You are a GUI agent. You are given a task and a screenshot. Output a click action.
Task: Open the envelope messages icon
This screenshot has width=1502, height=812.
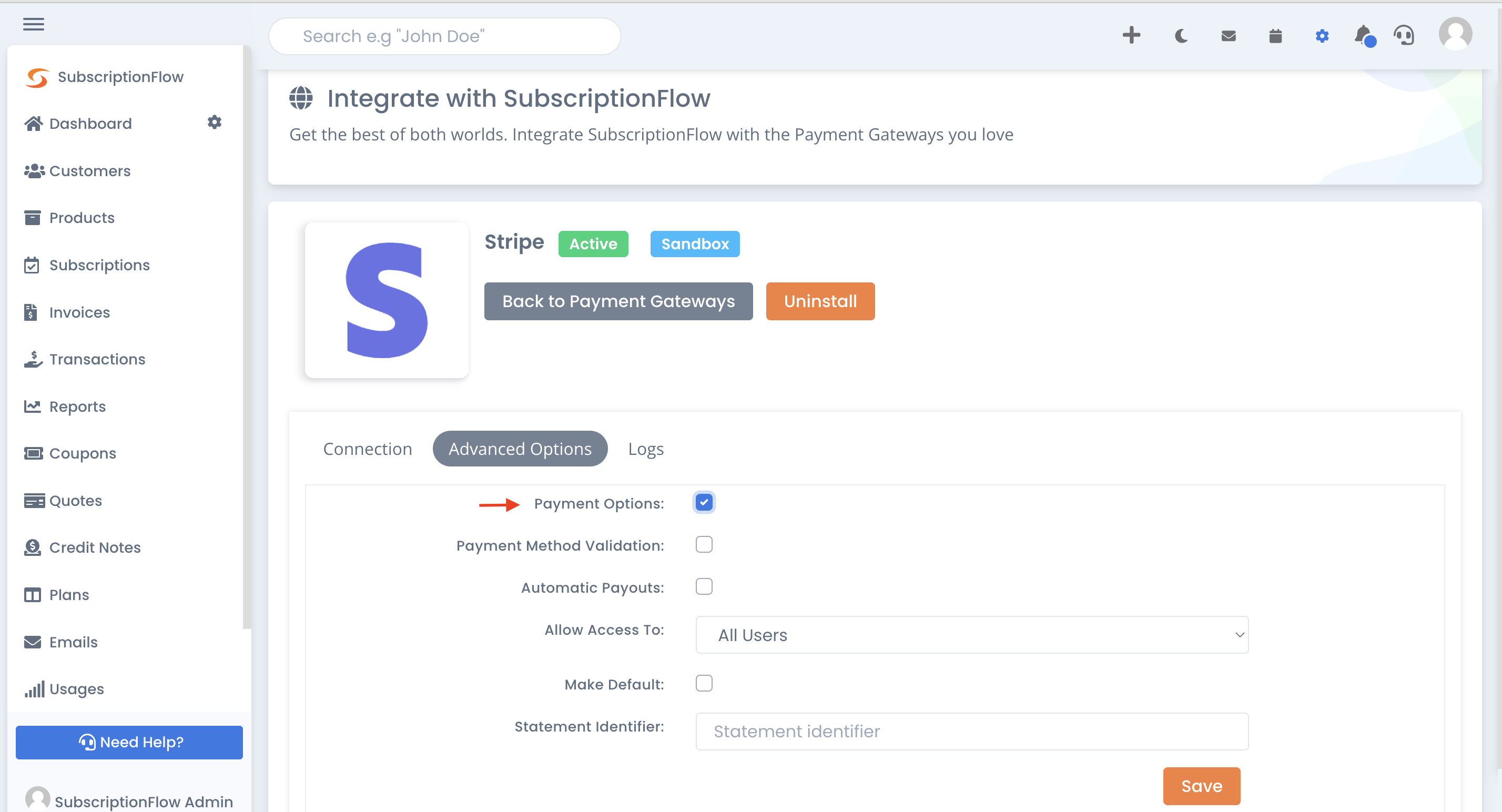[x=1229, y=36]
